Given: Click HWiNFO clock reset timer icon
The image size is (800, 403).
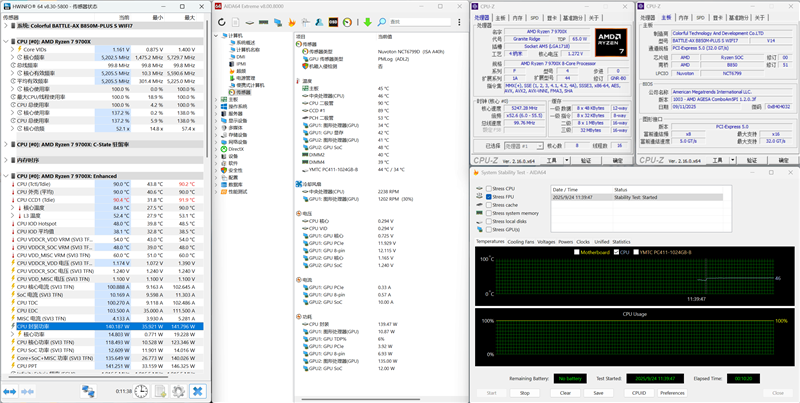Looking at the screenshot, I should 141,391.
